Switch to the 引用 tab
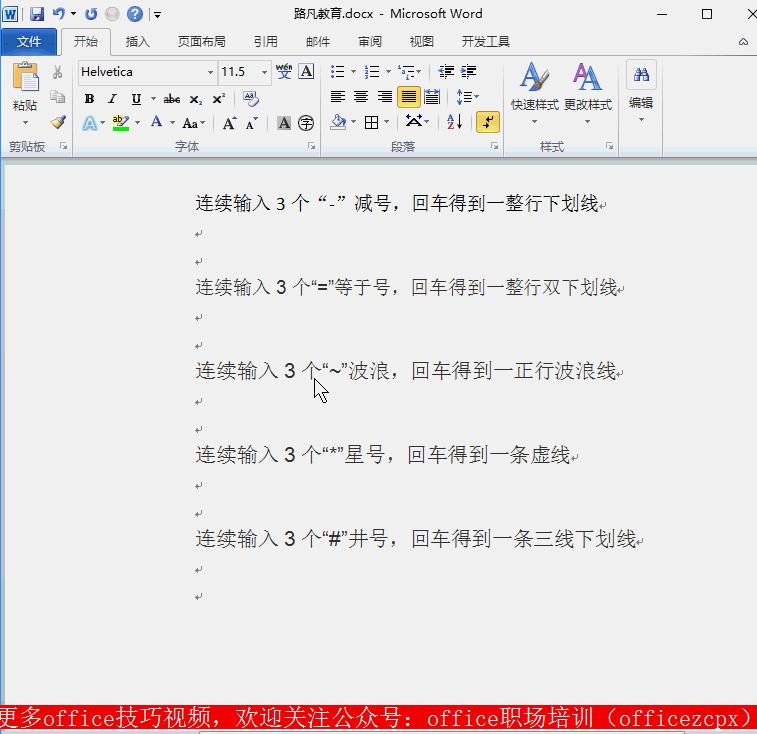The height and width of the screenshot is (734, 757). (266, 42)
